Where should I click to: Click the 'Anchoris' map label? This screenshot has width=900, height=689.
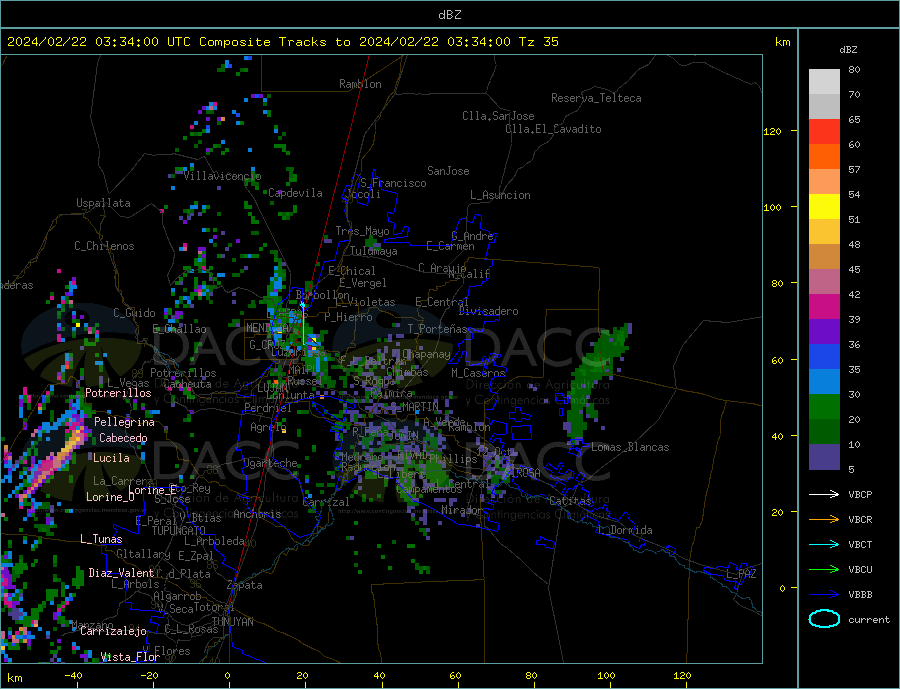tap(257, 514)
